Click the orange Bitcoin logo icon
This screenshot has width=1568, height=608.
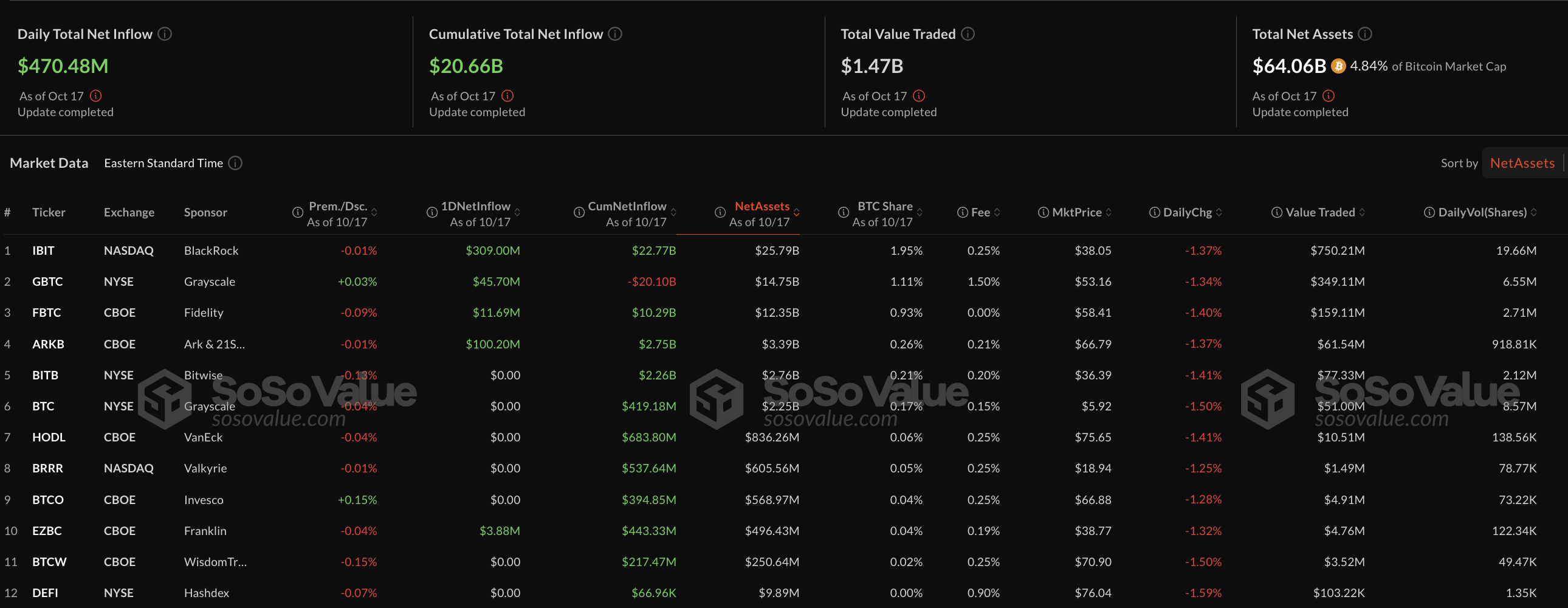[x=1338, y=66]
